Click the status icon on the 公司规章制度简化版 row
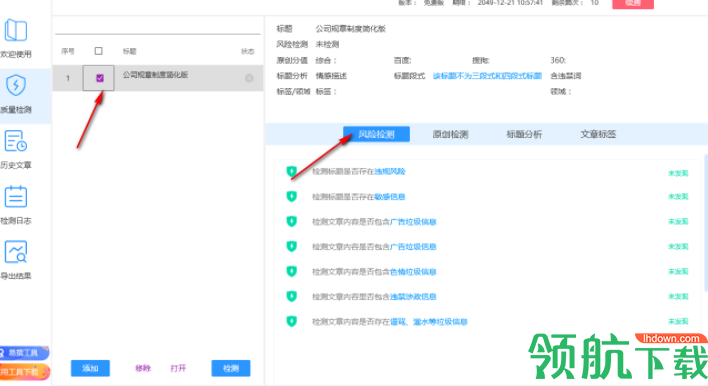708x386 pixels. [x=249, y=78]
